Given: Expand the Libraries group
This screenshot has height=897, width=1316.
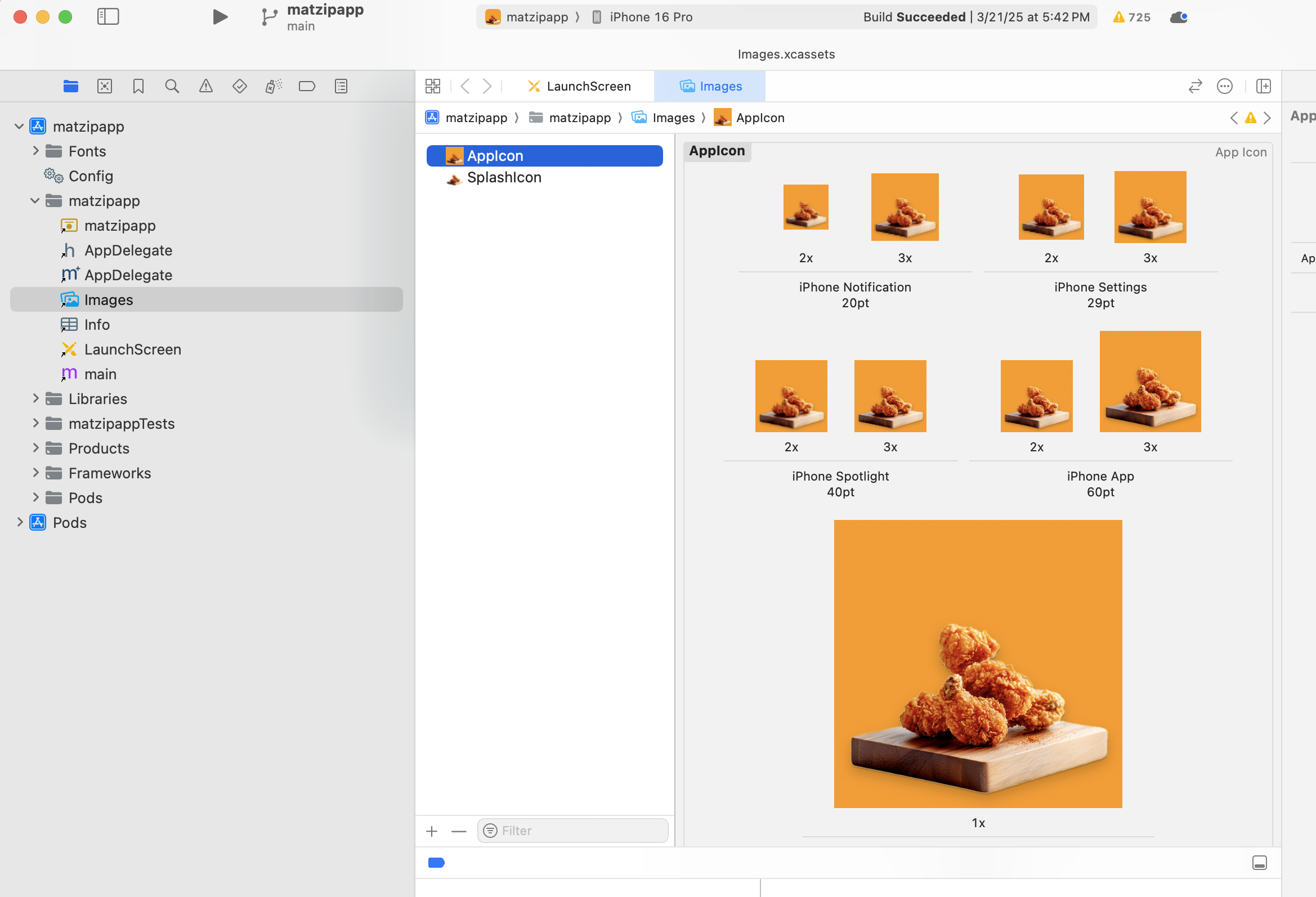Looking at the screenshot, I should click(x=35, y=398).
